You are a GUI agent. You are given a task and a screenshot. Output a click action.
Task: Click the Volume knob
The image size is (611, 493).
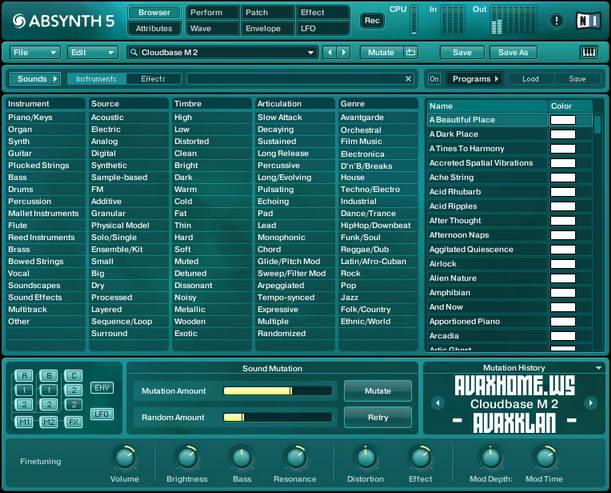pyautogui.click(x=125, y=458)
